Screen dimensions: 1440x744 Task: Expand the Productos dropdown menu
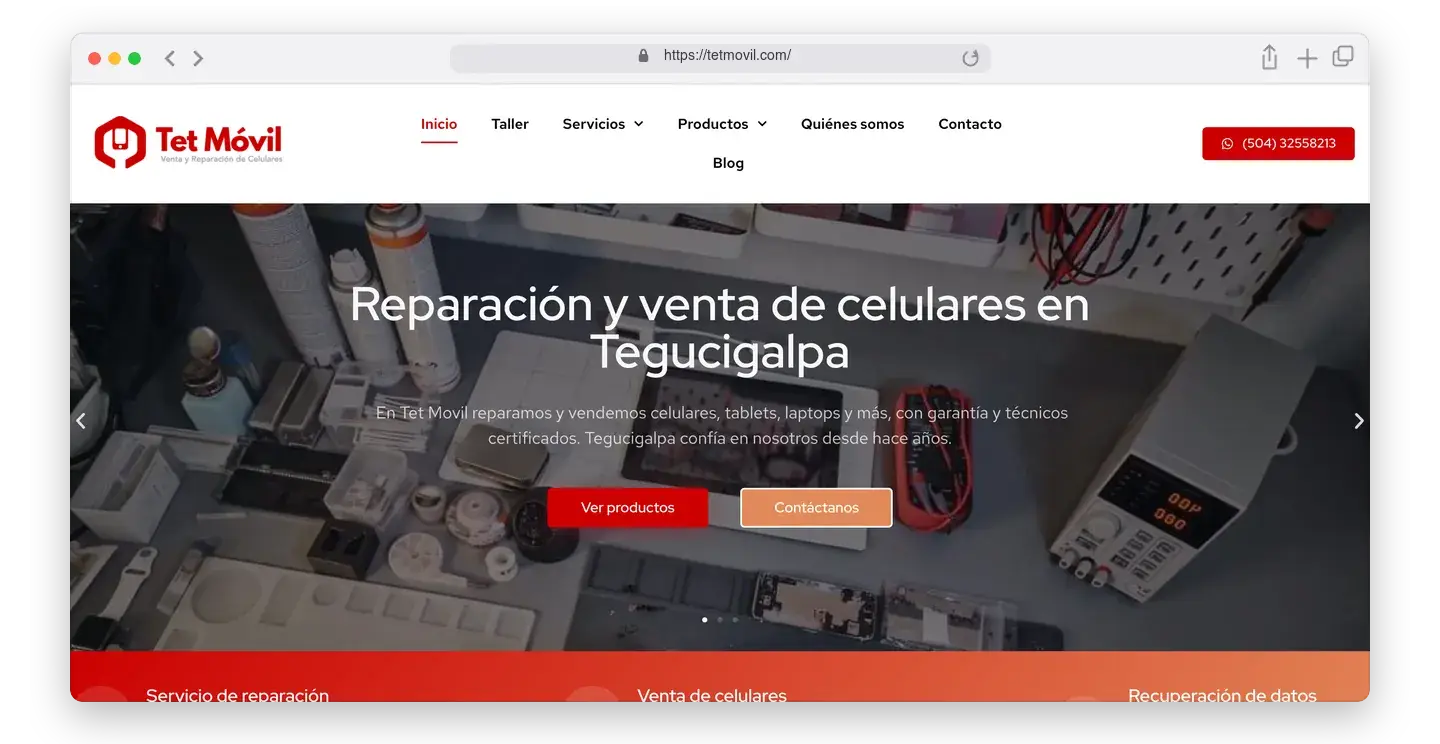tap(722, 124)
